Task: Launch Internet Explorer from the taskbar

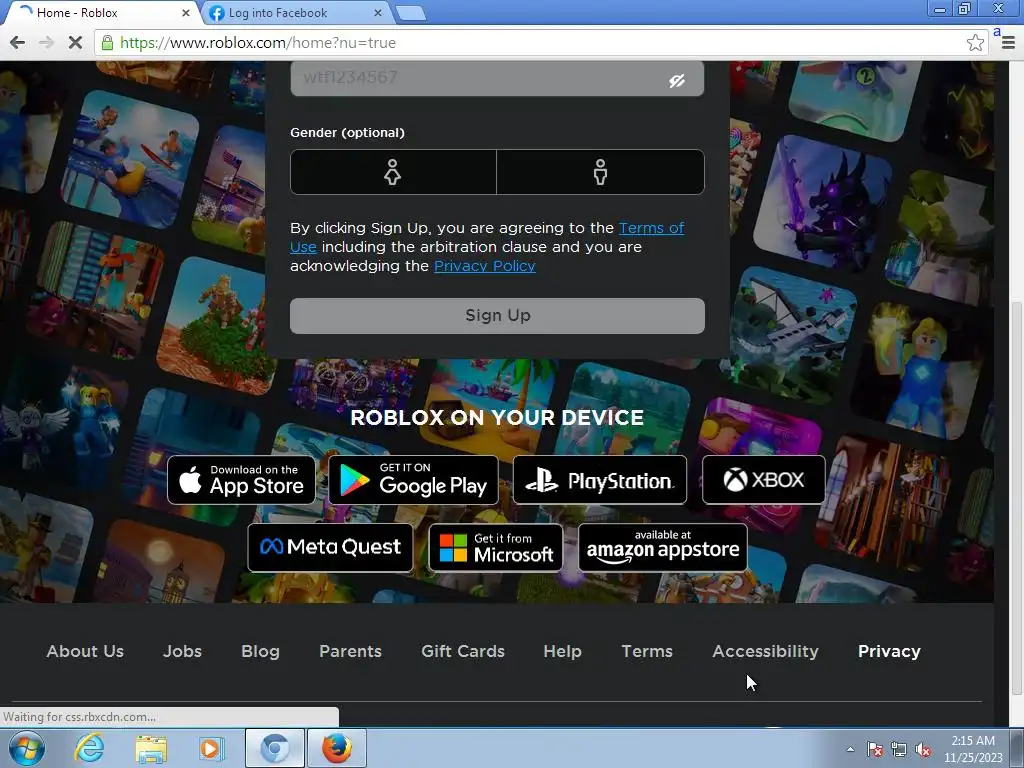Action: pos(89,748)
